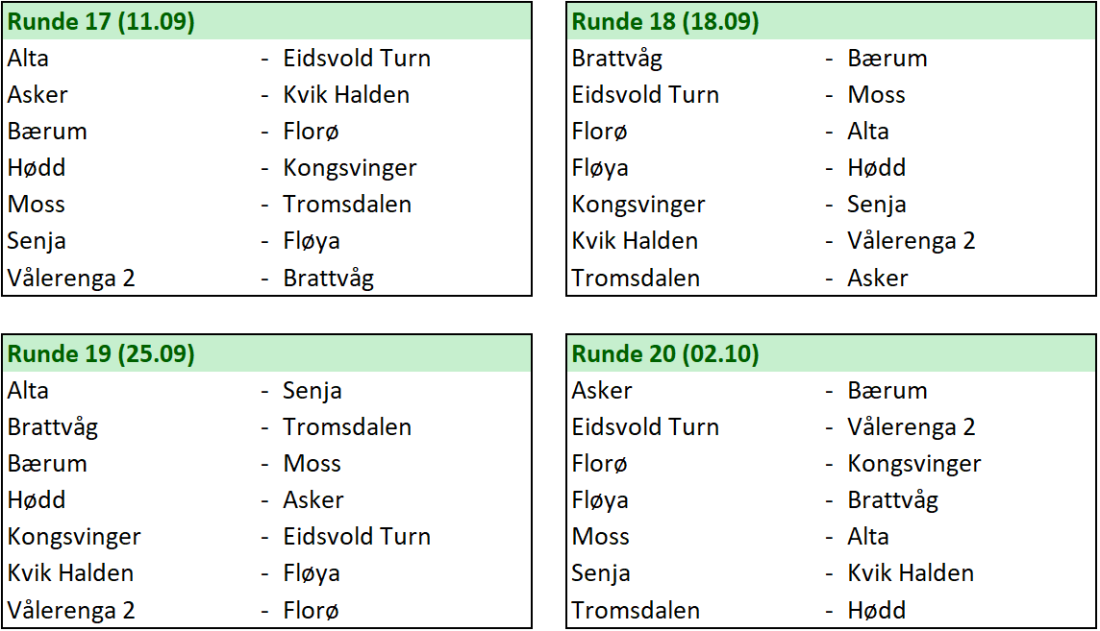The image size is (1100, 631).
Task: Select away team Kongsvinger in Runde 20
Action: point(914,463)
